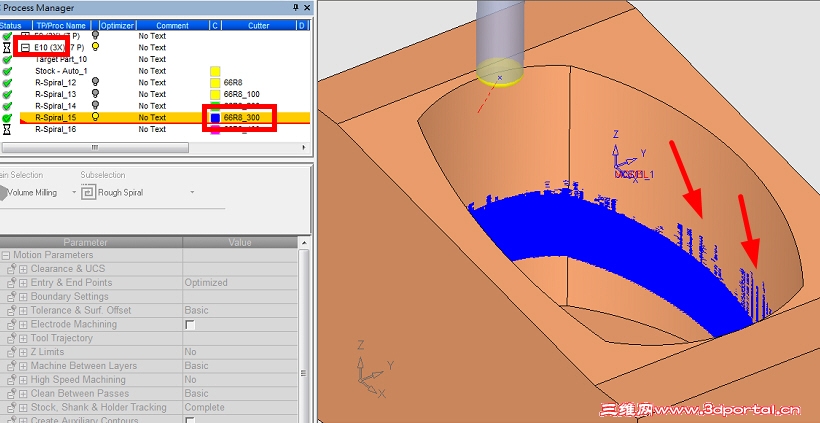
Task: Select the R-Spiral_12 procedure
Action: tap(55, 83)
